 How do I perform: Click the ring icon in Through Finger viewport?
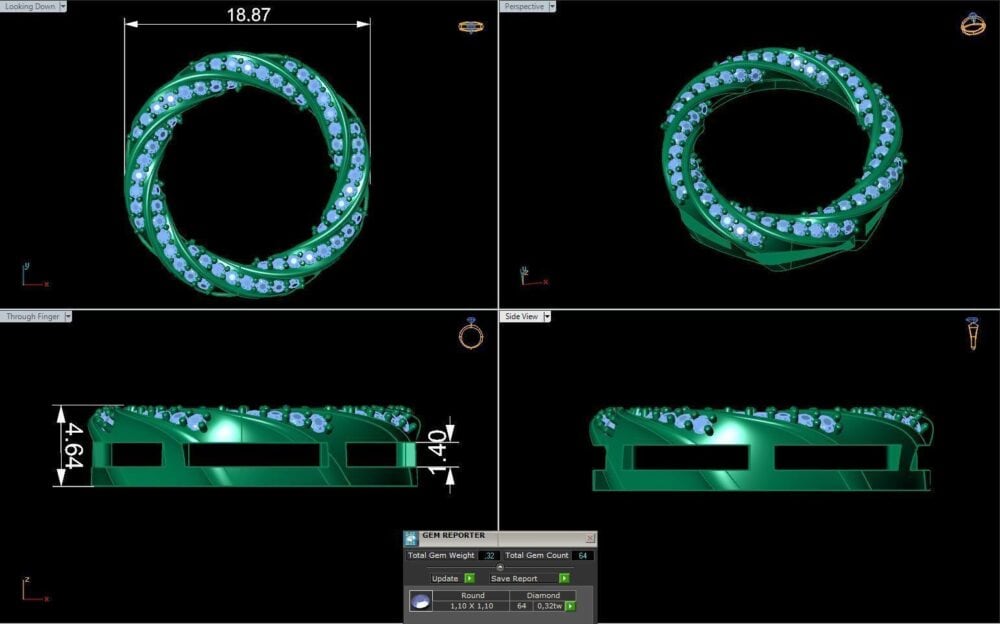(470, 334)
